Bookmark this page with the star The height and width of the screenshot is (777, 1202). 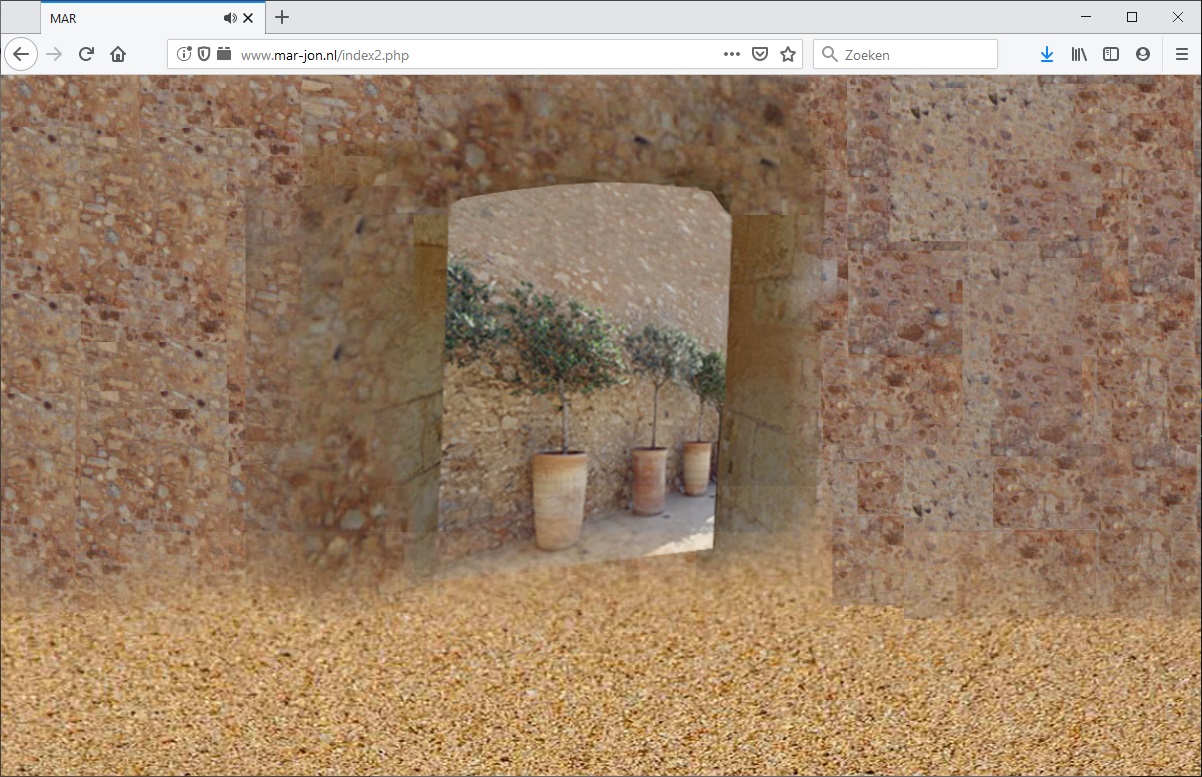pyautogui.click(x=788, y=54)
